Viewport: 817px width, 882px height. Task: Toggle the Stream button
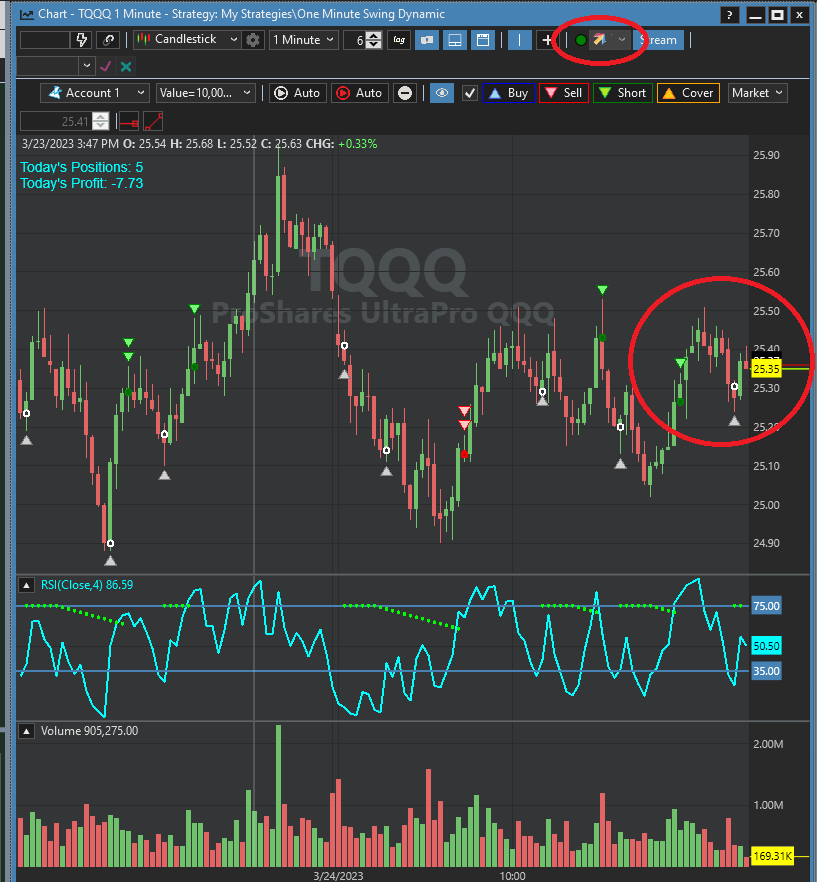(658, 40)
